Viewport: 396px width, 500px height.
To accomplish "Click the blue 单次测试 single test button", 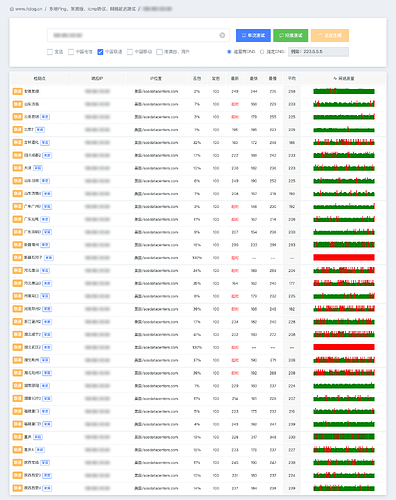I will [x=253, y=35].
